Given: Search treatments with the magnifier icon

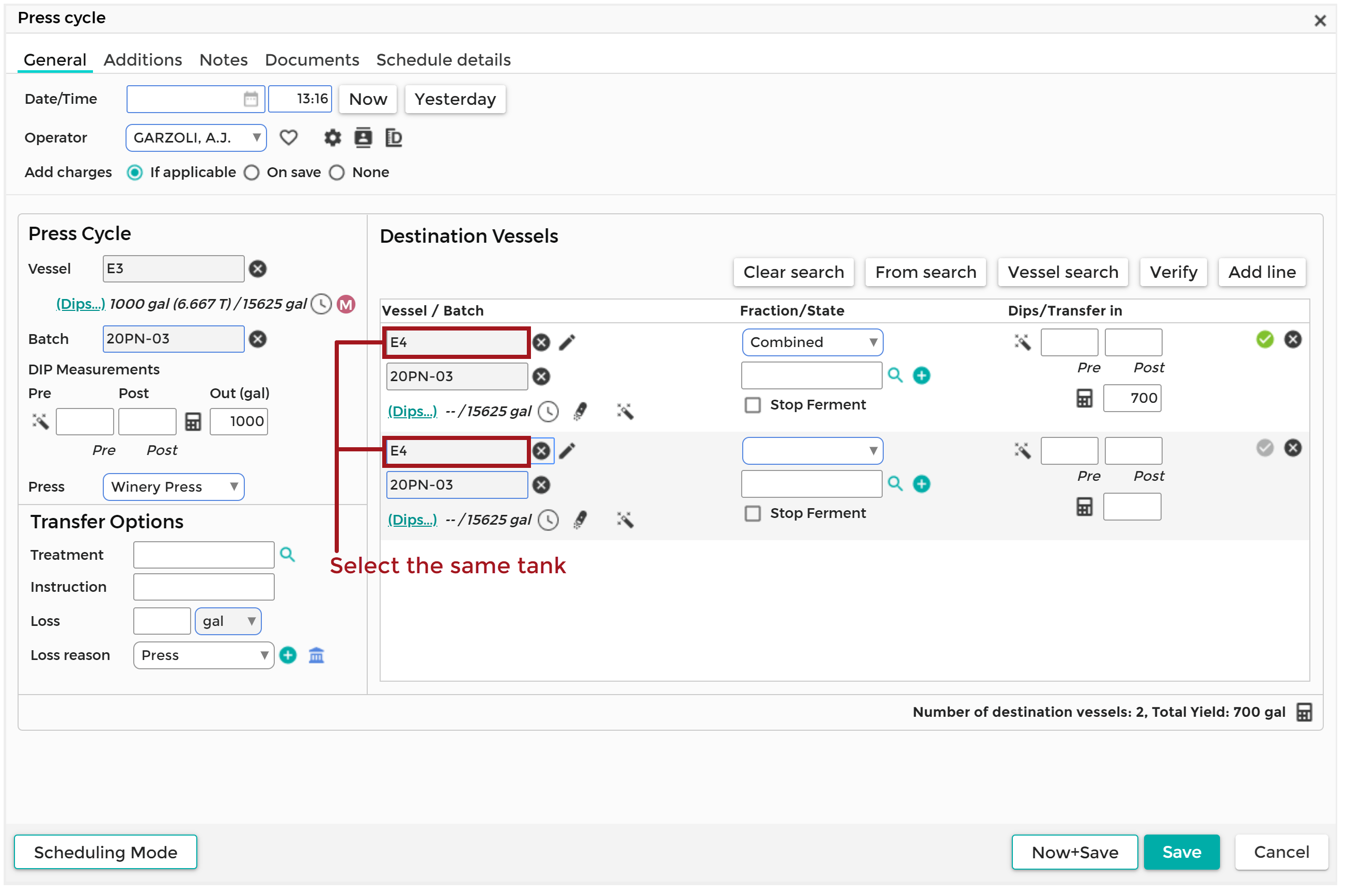Looking at the screenshot, I should [288, 554].
